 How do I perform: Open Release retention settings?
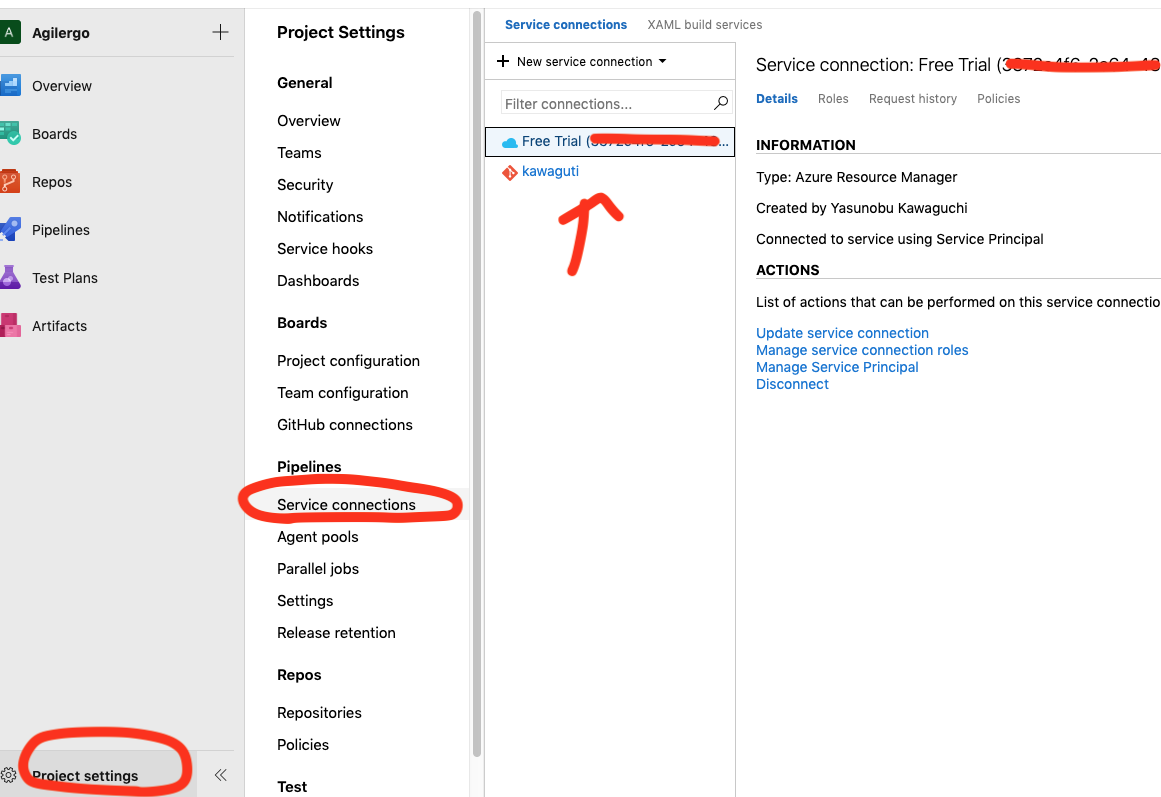[336, 633]
